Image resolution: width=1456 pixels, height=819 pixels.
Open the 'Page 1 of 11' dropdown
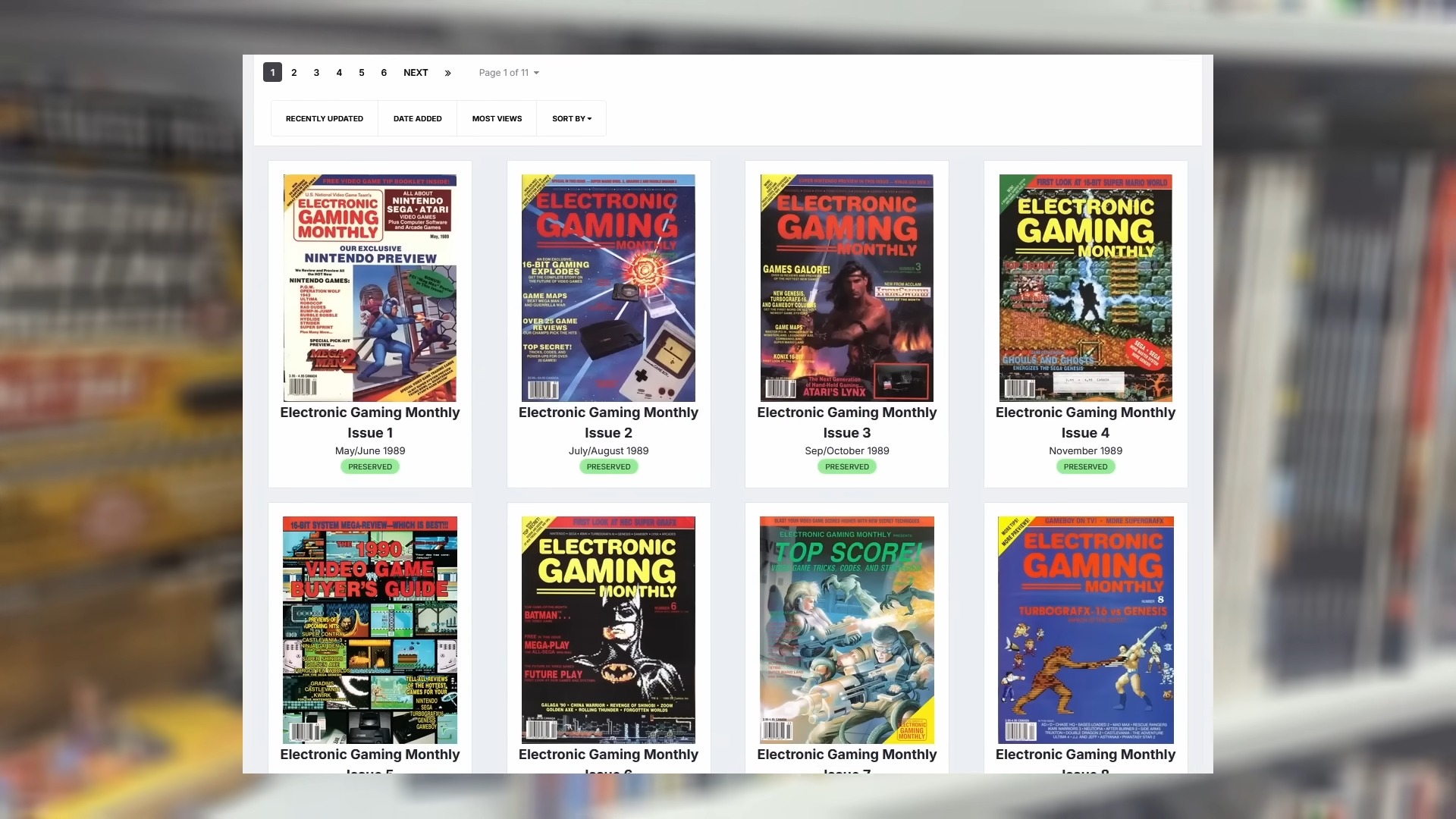[508, 73]
